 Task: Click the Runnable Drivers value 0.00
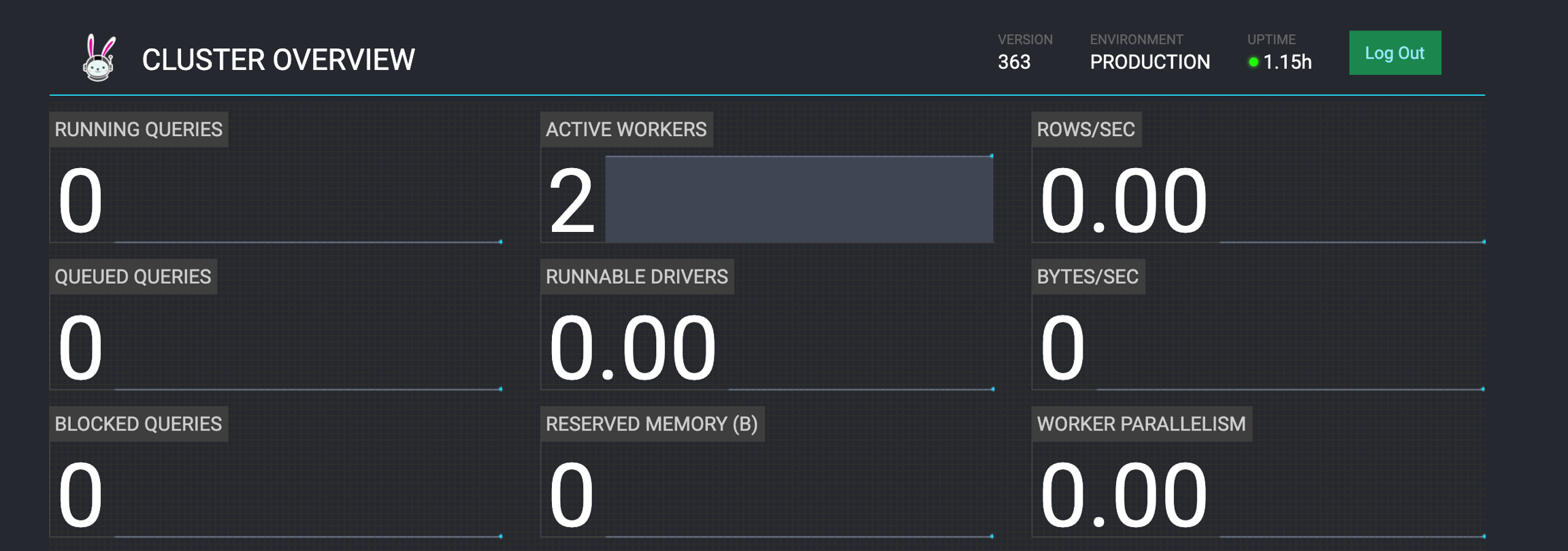pos(632,349)
